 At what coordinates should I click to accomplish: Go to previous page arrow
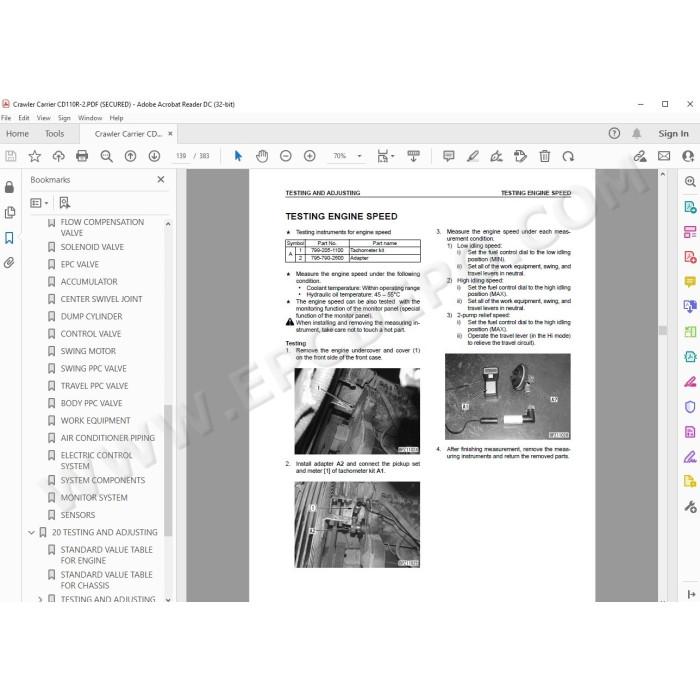pos(130,156)
